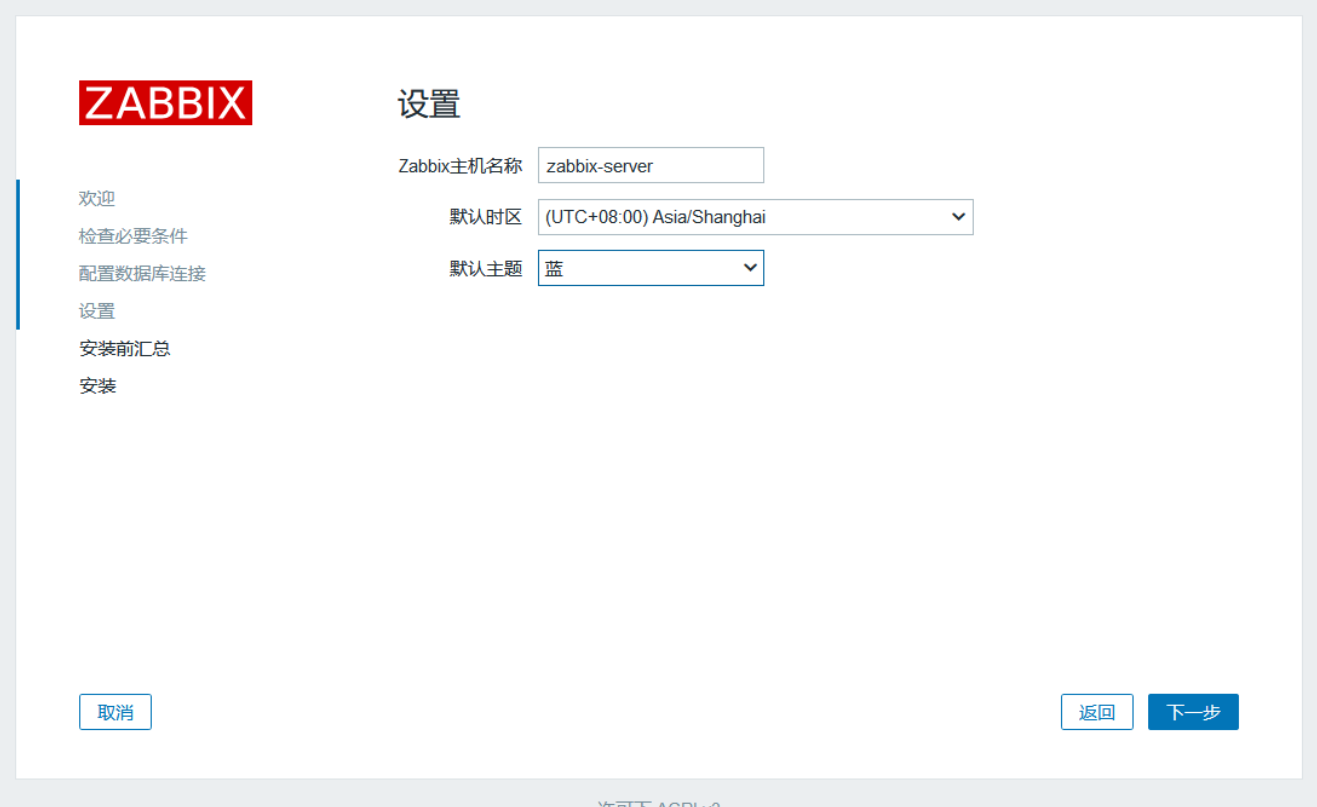
Task: Click the 下一步 button
Action: coord(1193,712)
